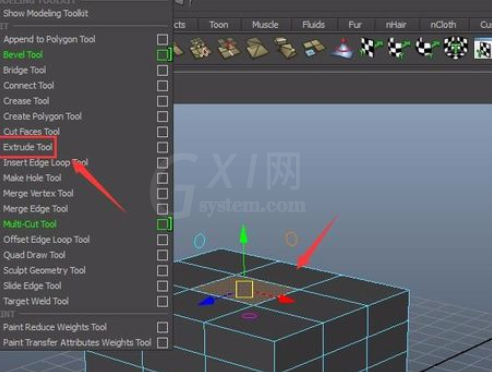Open option box for Append to Polygon Tool
This screenshot has height=372, width=492.
tap(162, 40)
